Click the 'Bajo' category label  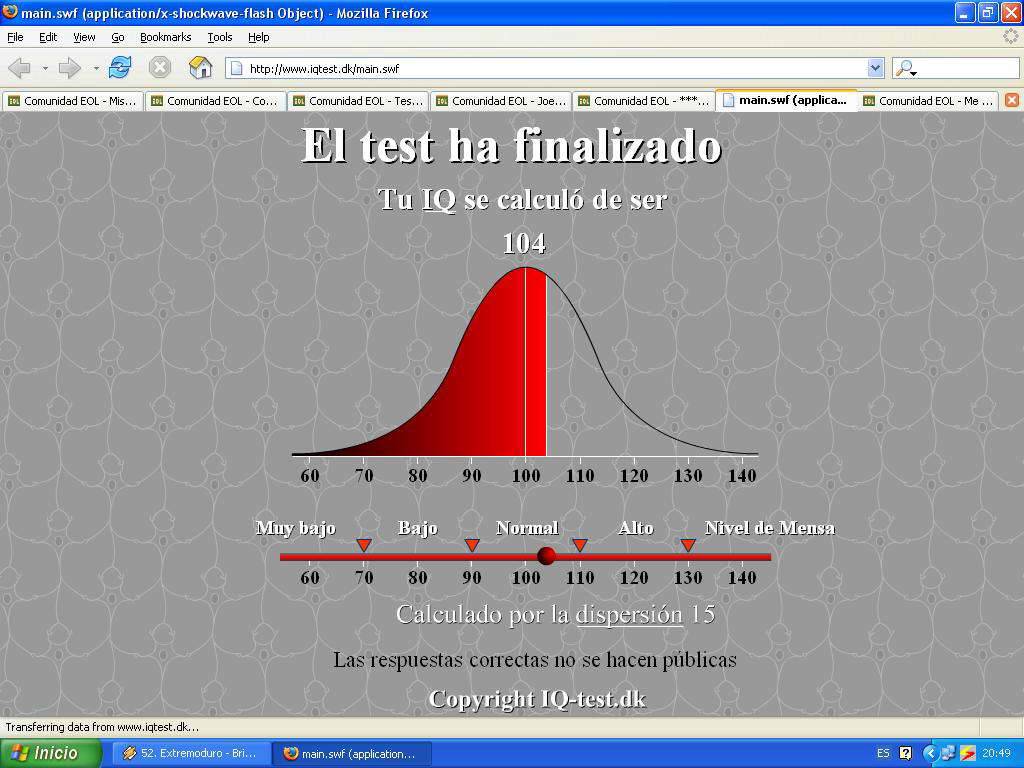point(418,528)
